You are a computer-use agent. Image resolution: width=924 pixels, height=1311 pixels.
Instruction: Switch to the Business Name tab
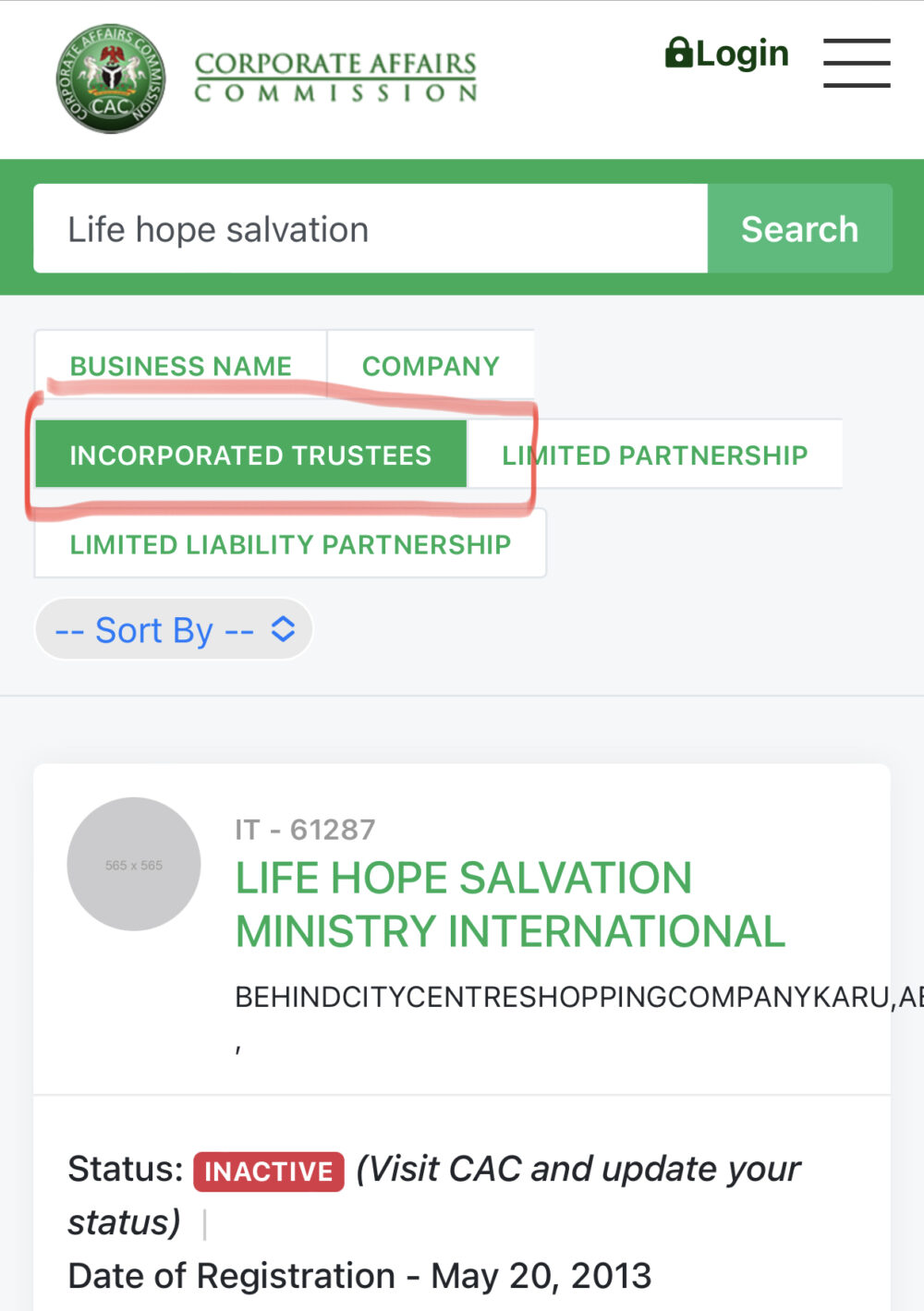(181, 366)
